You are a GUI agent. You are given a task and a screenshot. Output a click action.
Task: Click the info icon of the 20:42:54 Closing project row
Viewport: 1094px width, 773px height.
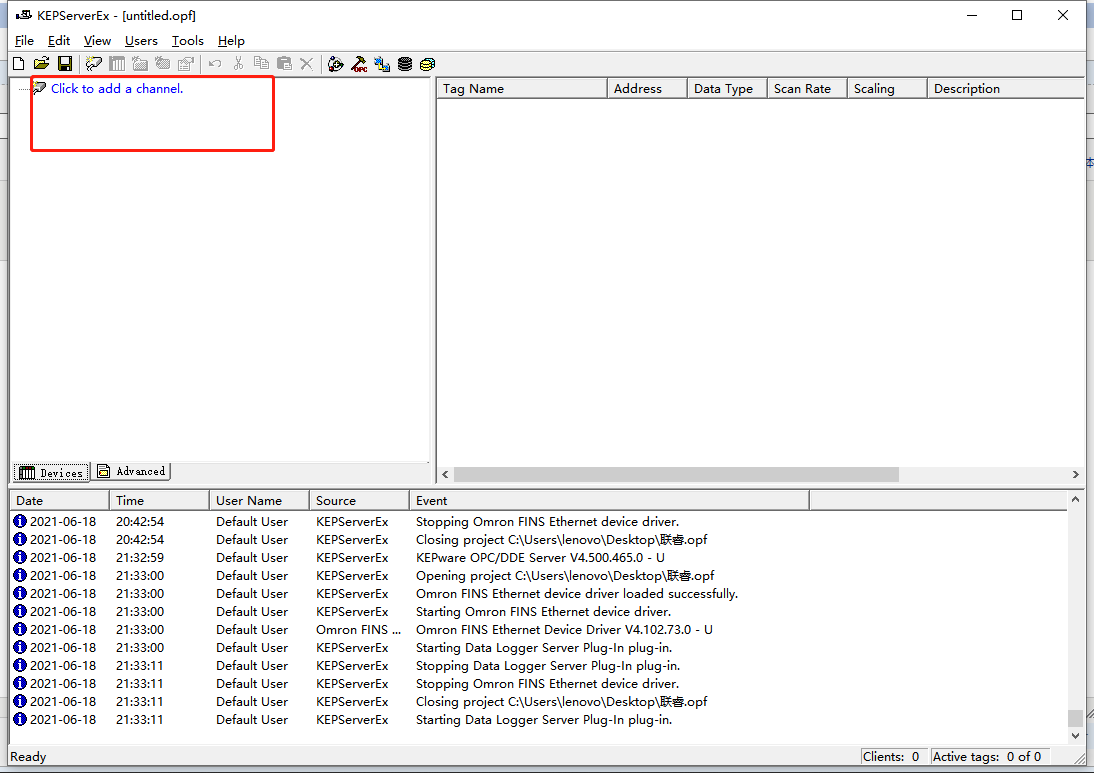click(x=20, y=539)
